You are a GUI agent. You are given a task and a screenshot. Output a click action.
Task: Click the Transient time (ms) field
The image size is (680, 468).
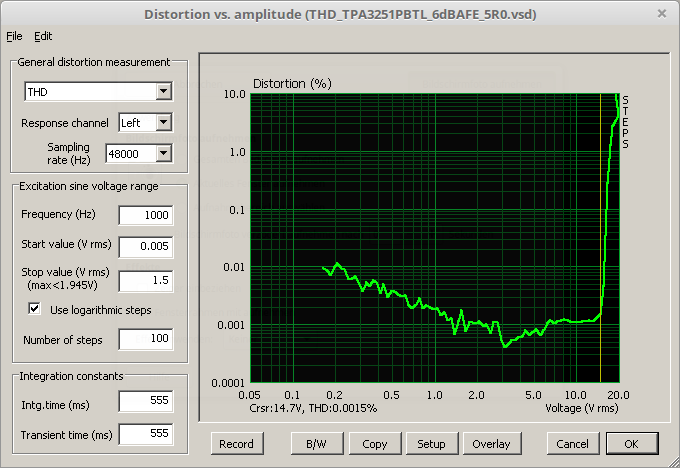pyautogui.click(x=146, y=434)
